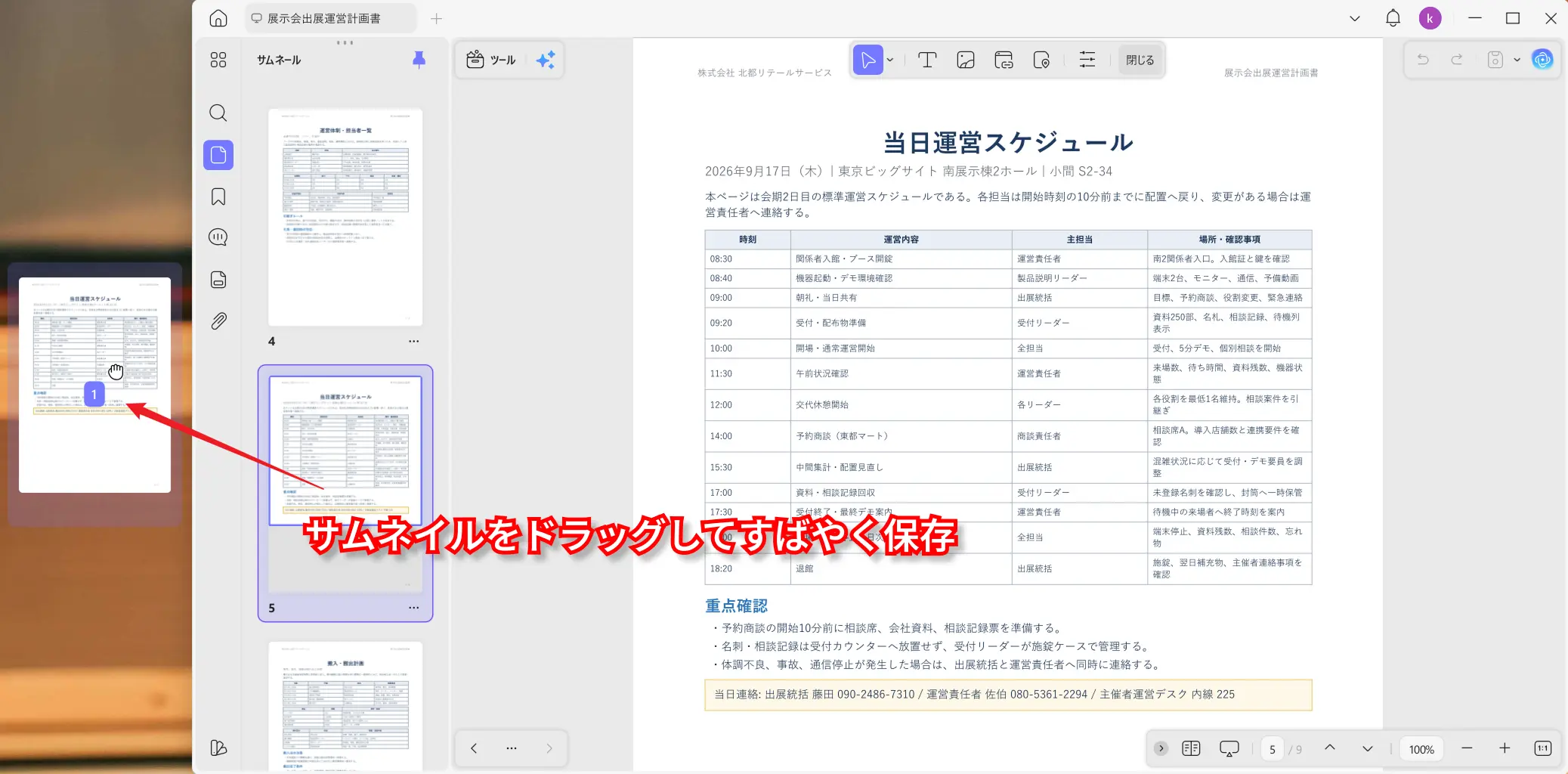Toggle the two-page reading view icon

click(1191, 748)
